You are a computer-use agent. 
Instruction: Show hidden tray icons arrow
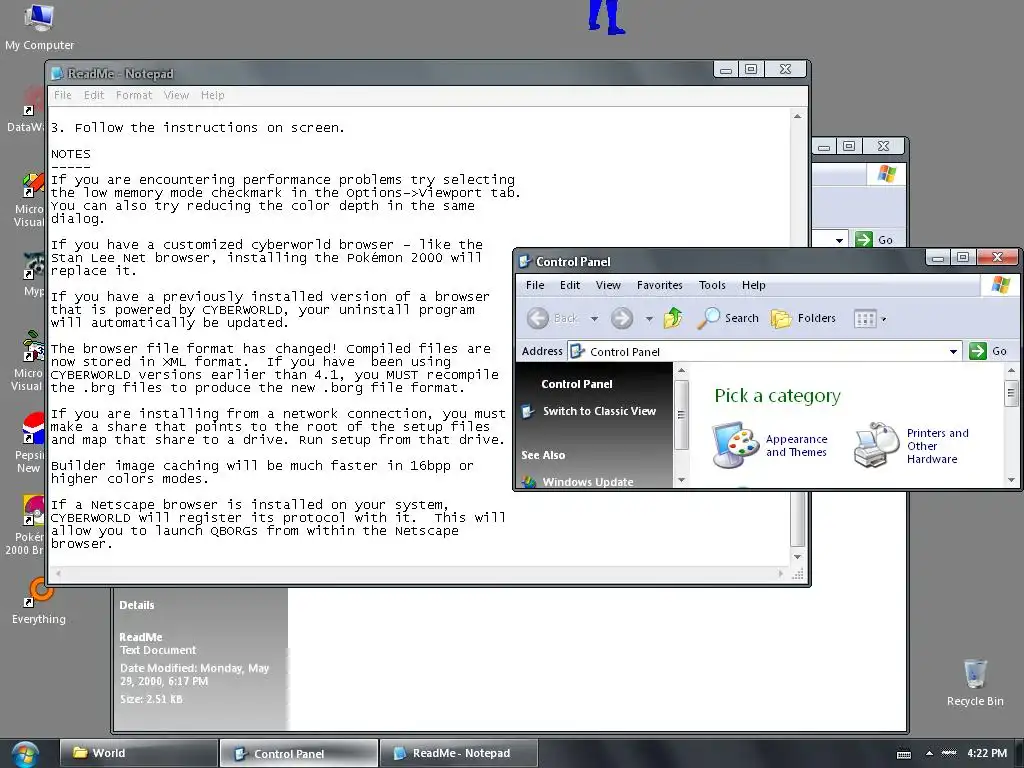point(929,753)
